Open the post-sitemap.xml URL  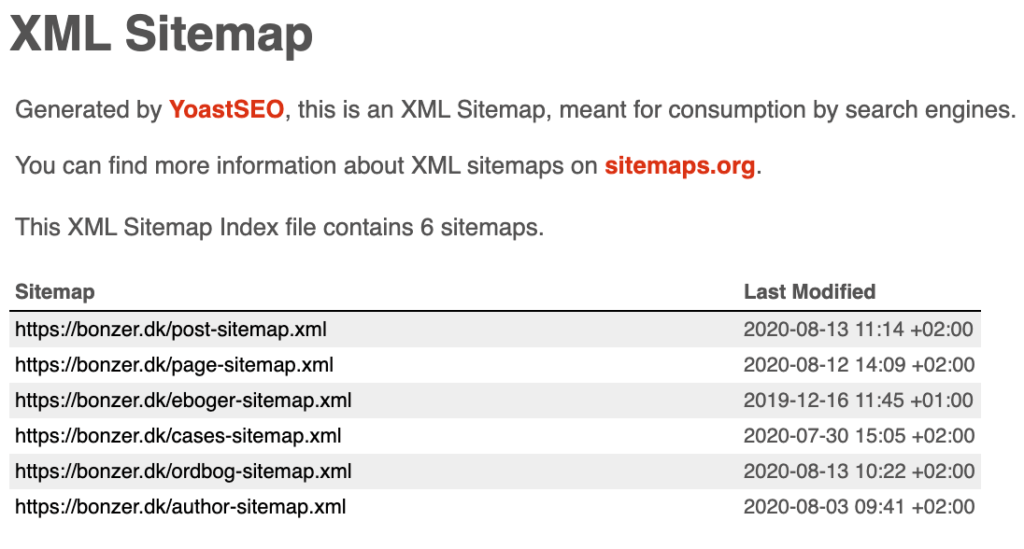click(x=171, y=329)
